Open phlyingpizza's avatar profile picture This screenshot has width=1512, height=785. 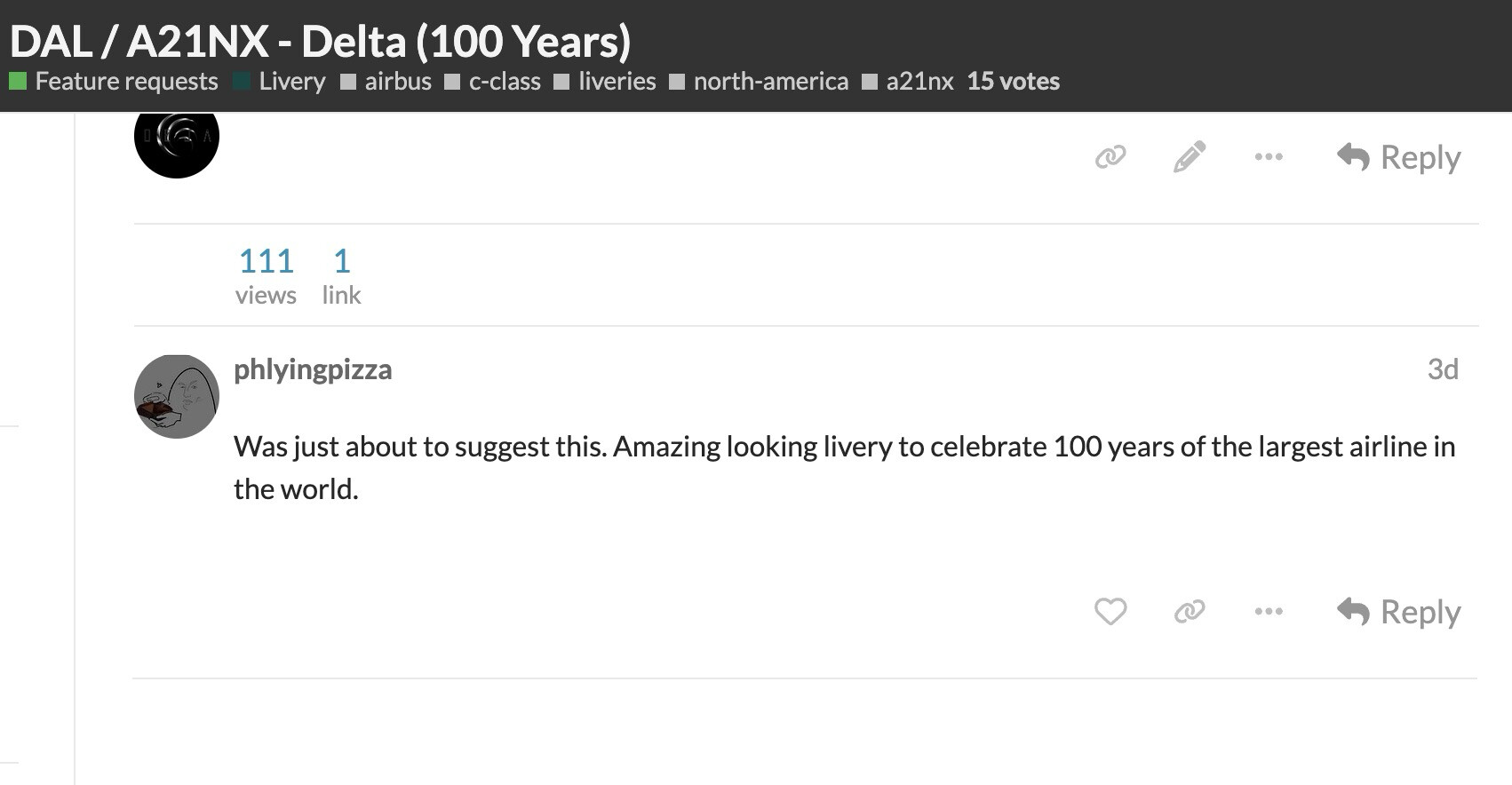pos(177,396)
